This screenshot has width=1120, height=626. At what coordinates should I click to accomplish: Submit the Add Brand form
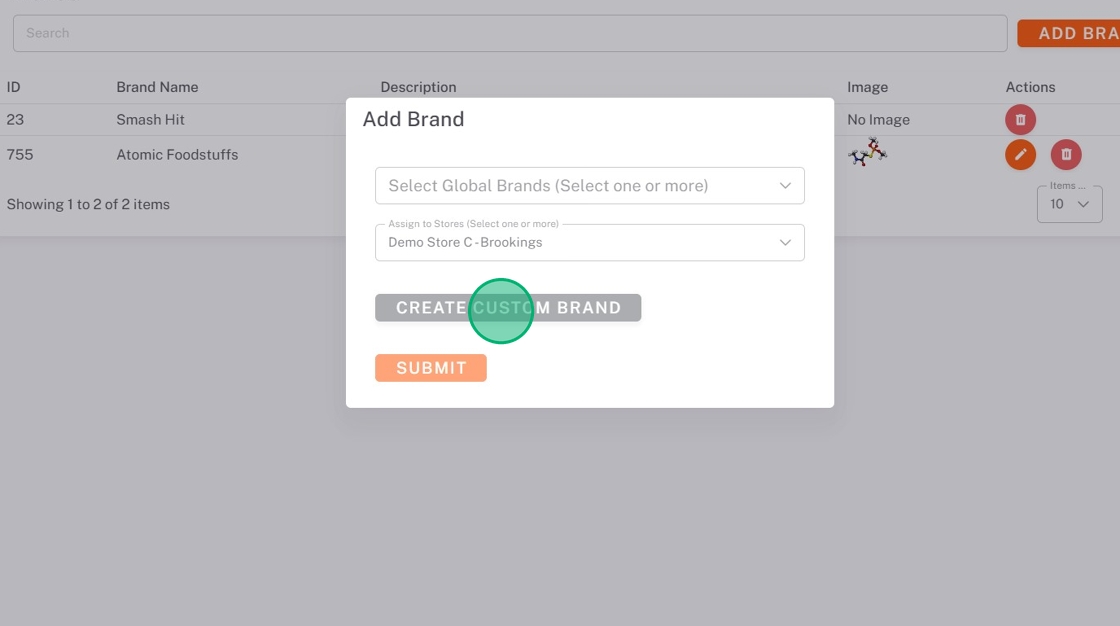430,368
